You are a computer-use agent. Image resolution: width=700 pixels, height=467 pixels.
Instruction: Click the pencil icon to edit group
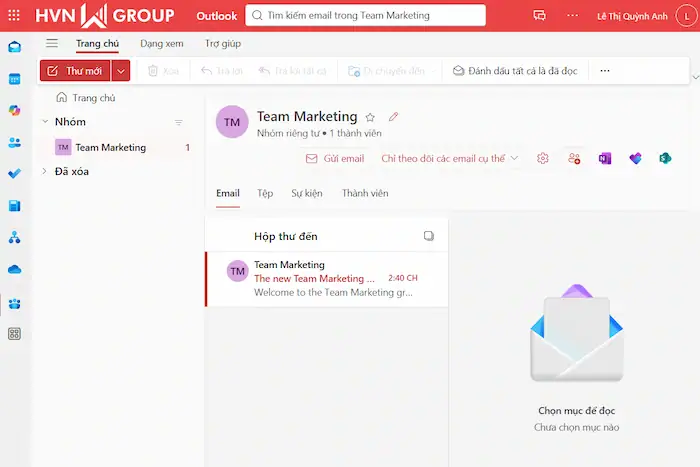point(393,117)
